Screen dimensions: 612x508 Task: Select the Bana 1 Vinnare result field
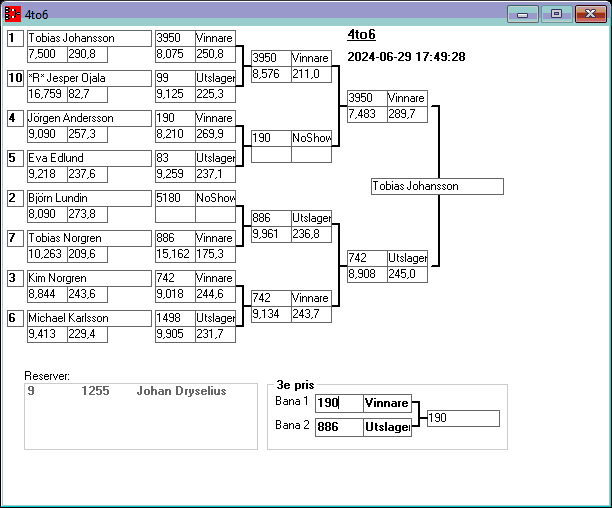pyautogui.click(x=386, y=403)
